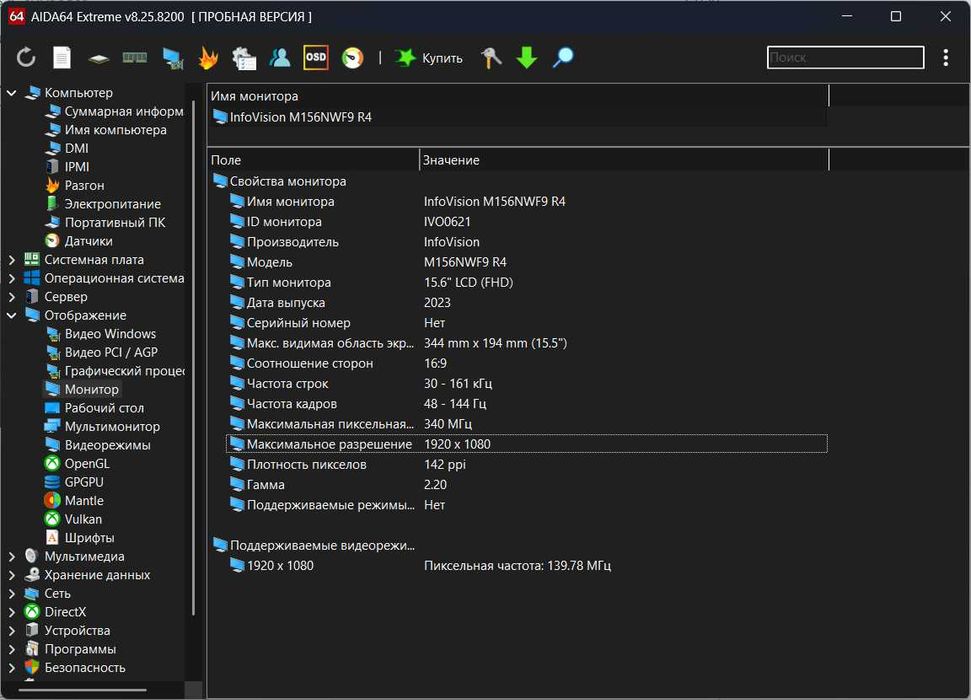The height and width of the screenshot is (700, 971).
Task: Open Рабочий стол tree item
Action: tap(95, 408)
